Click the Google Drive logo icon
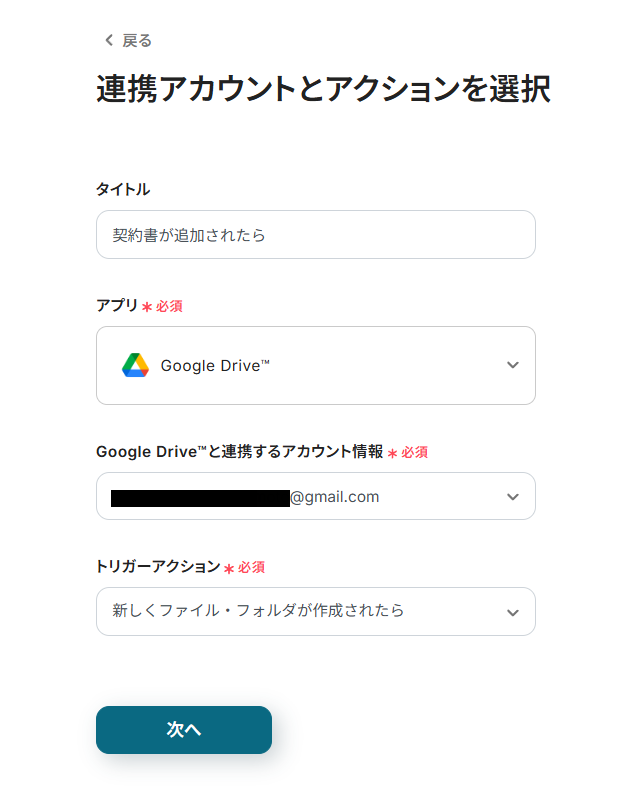This screenshot has height=789, width=626. point(135,365)
